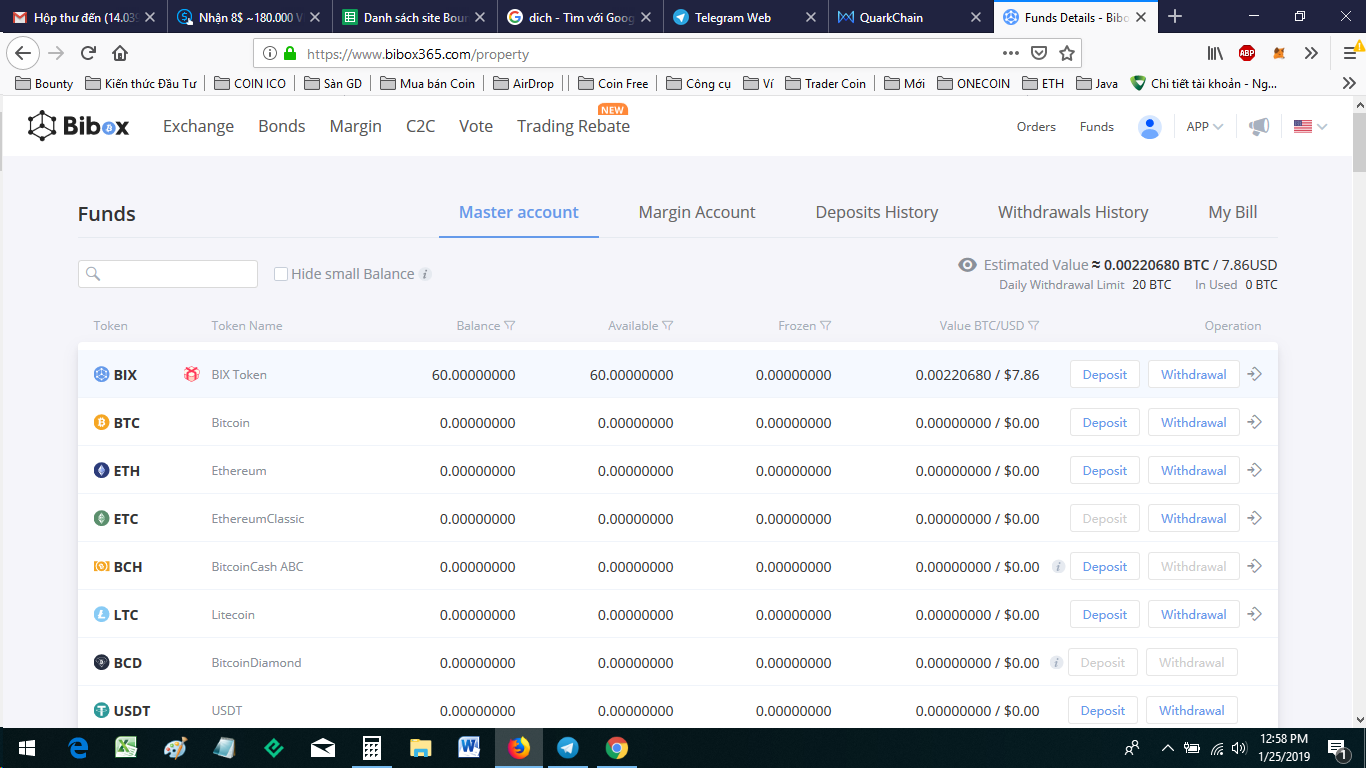This screenshot has width=1366, height=768.
Task: Click the announcements megaphone icon
Action: pyautogui.click(x=1259, y=127)
